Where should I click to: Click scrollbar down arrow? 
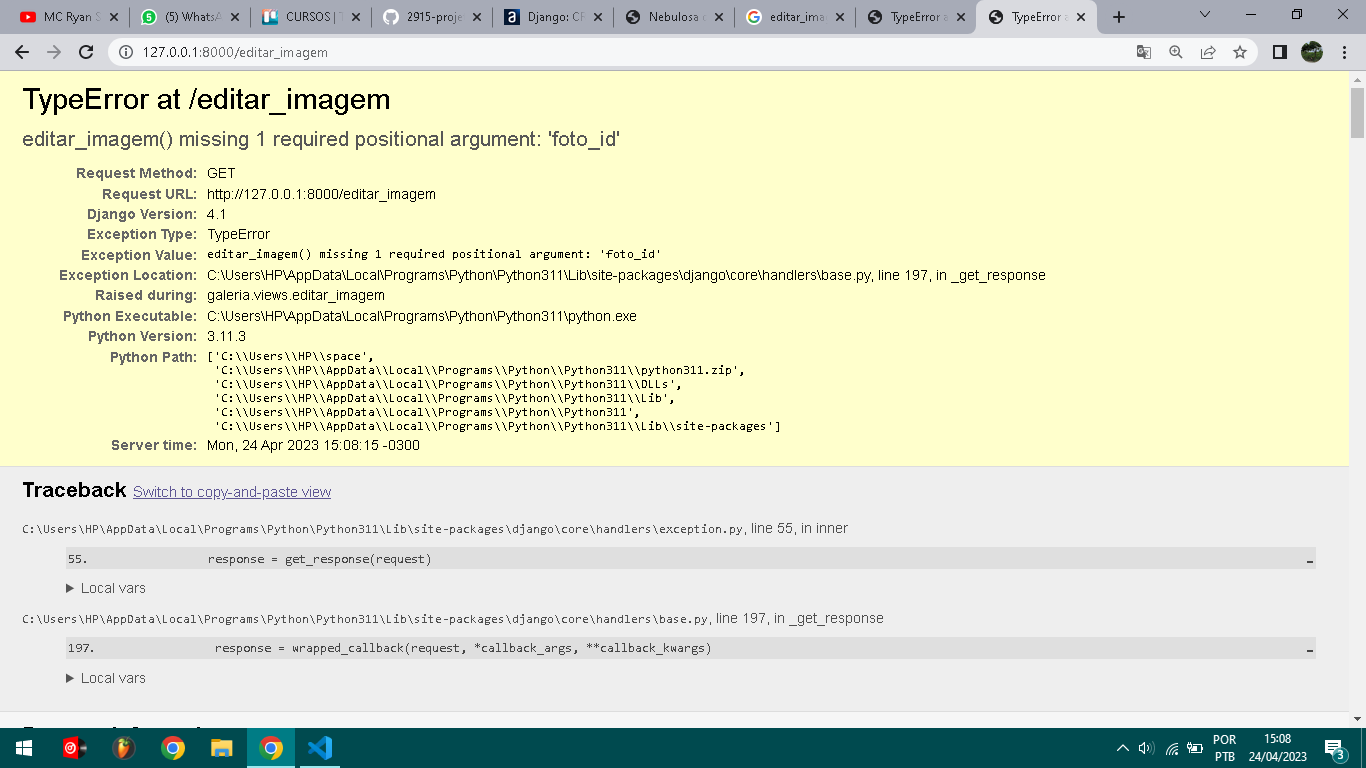pyautogui.click(x=1357, y=718)
